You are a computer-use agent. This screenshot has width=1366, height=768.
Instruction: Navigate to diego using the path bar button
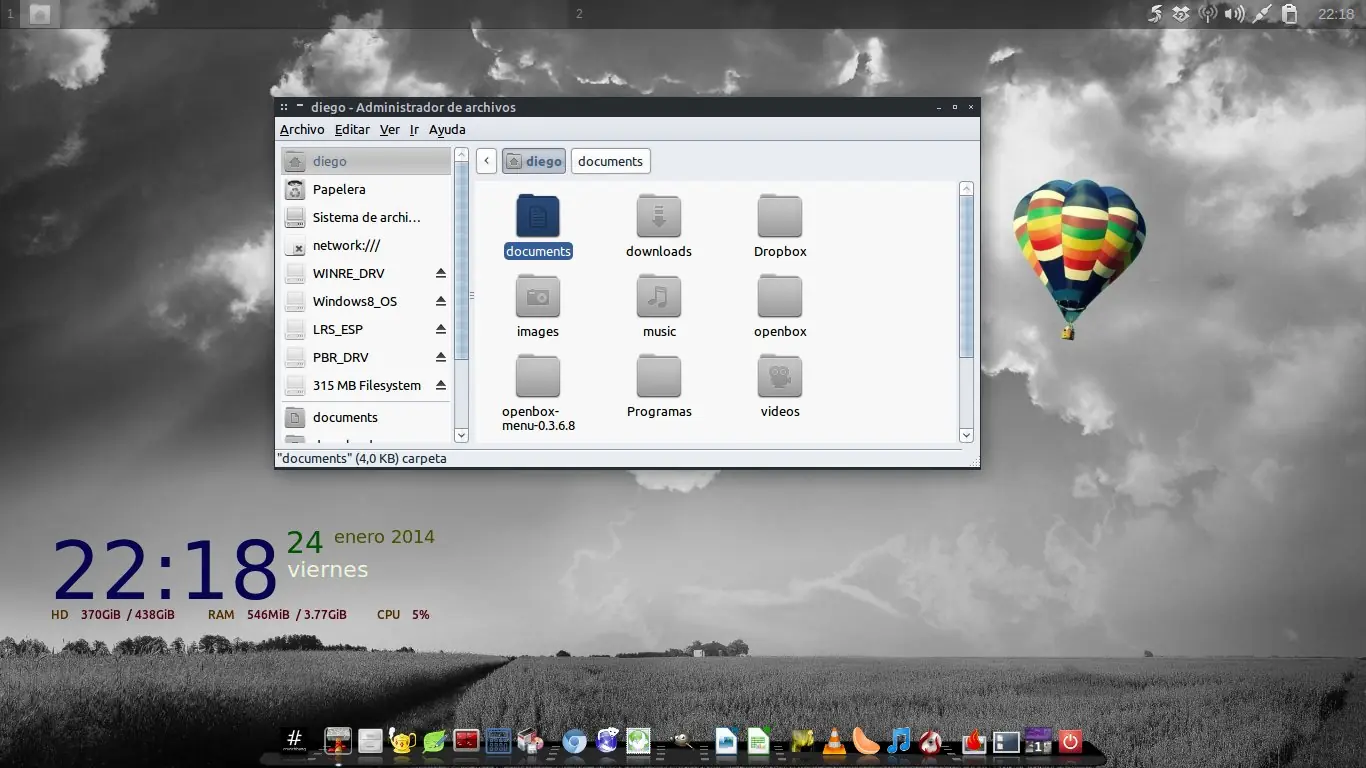pos(533,161)
